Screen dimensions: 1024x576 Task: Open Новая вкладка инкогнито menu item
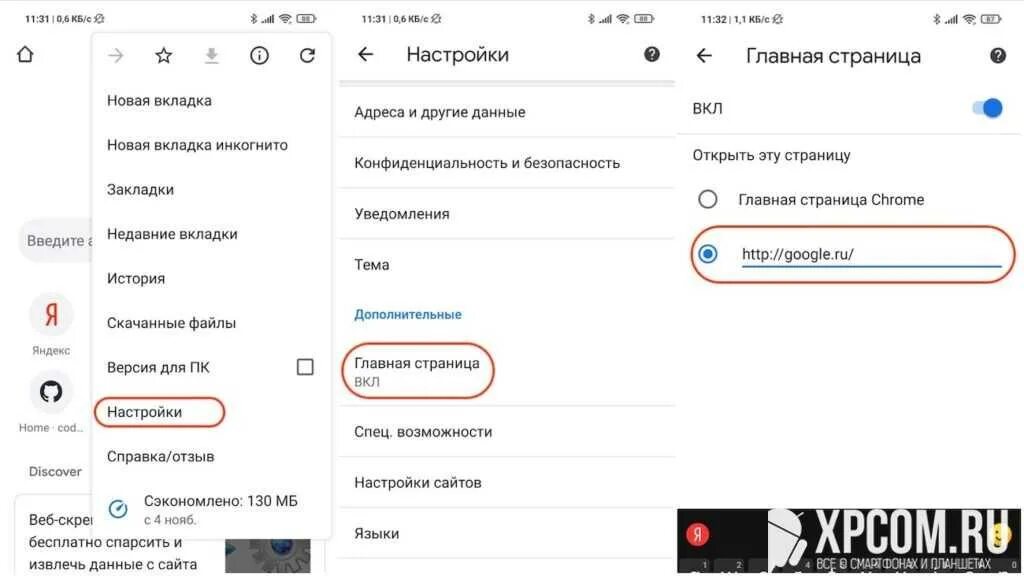197,145
